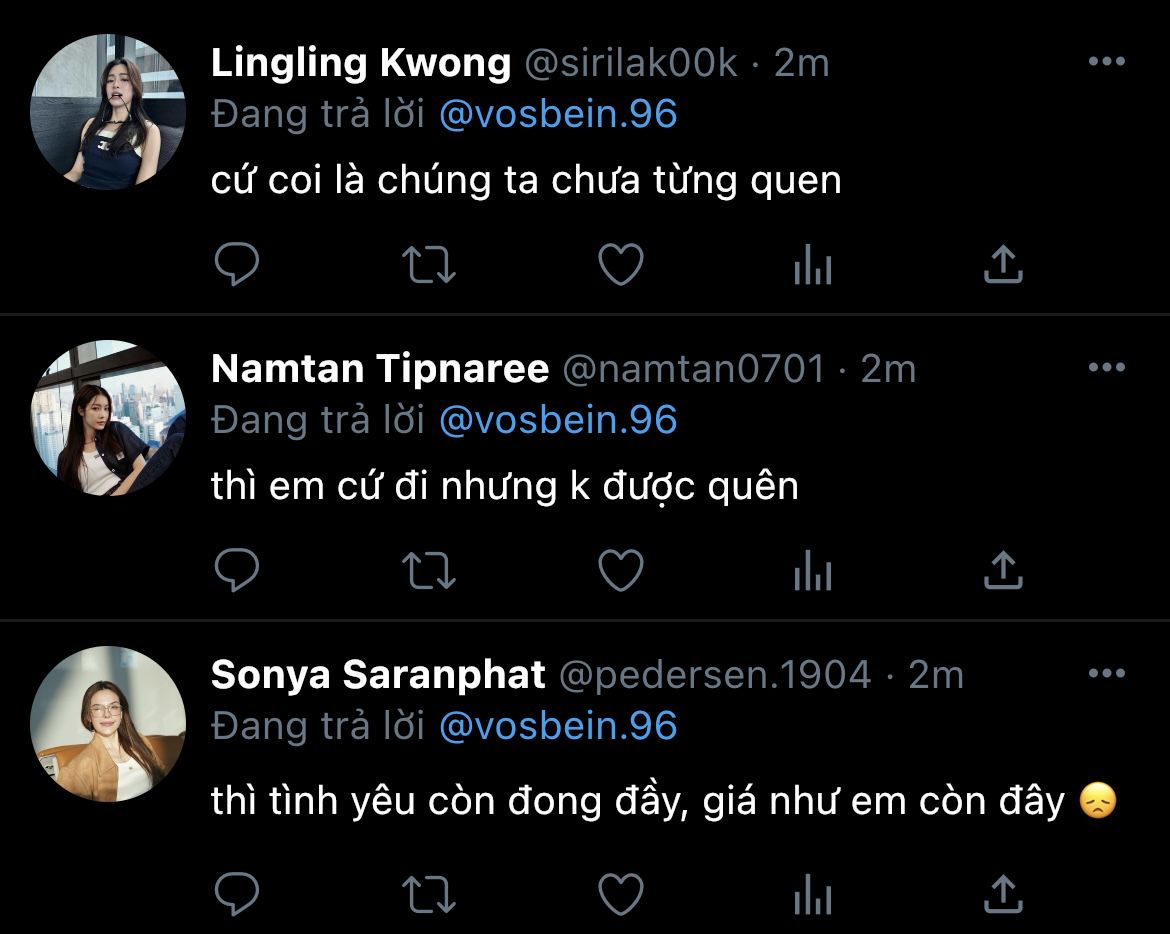View analytics of Lingling Kwong's tweet

(813, 265)
